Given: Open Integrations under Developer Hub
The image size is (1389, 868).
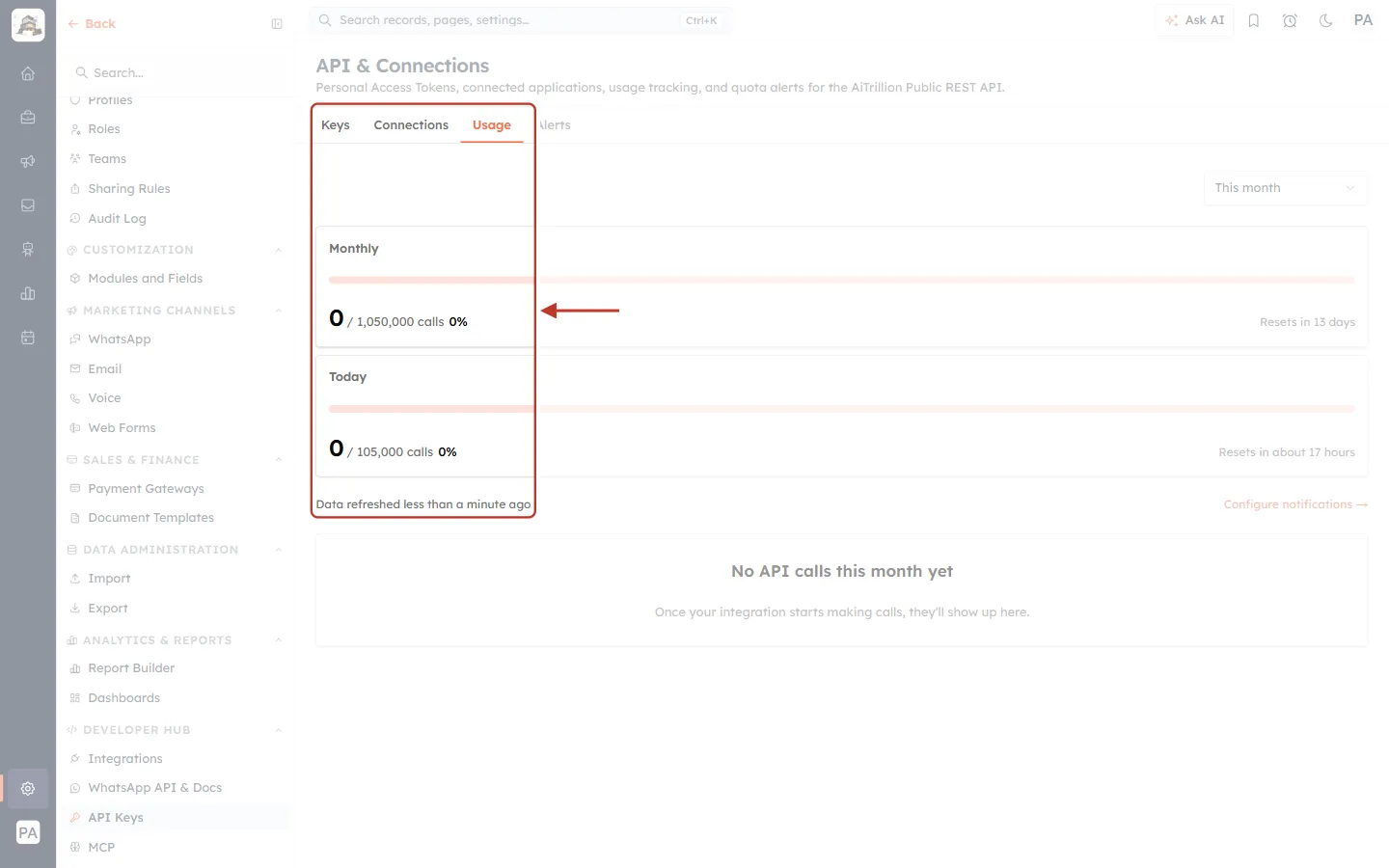Looking at the screenshot, I should 125,759.
